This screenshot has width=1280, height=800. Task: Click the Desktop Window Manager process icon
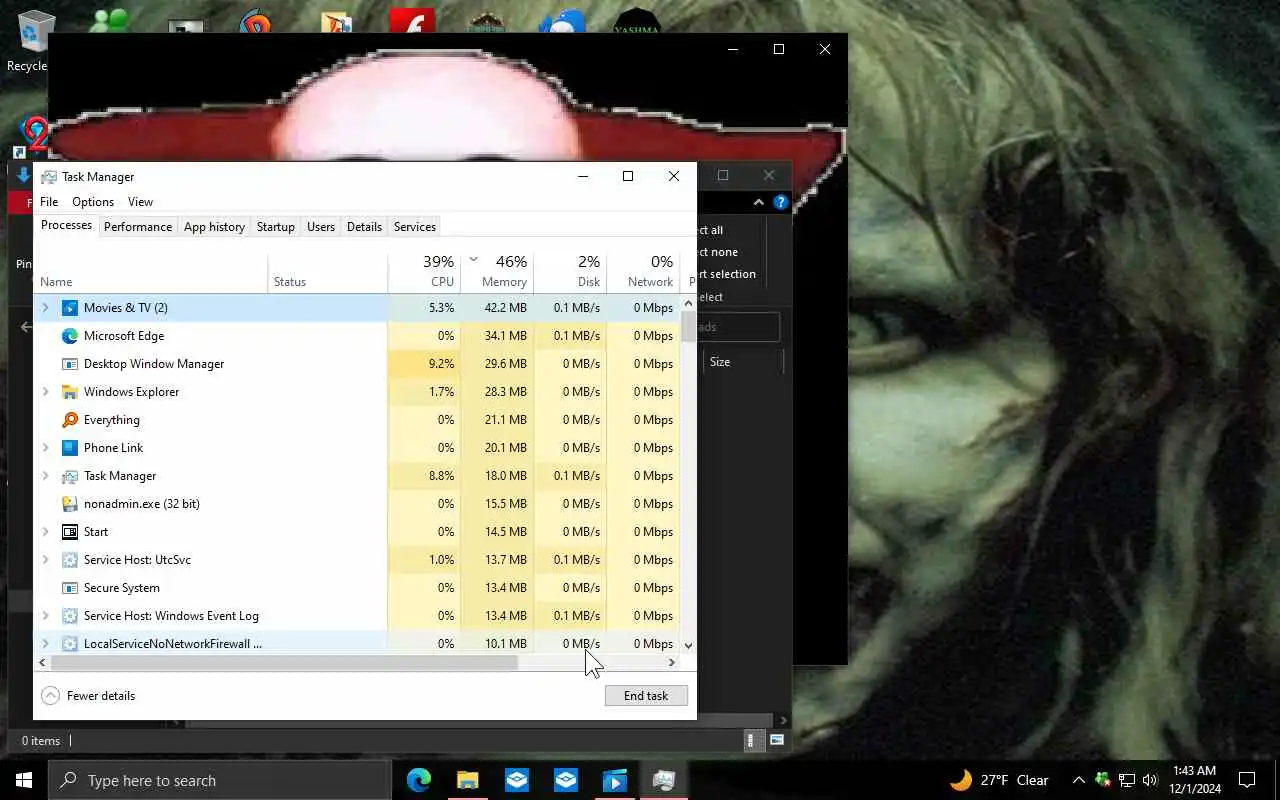pyautogui.click(x=70, y=364)
